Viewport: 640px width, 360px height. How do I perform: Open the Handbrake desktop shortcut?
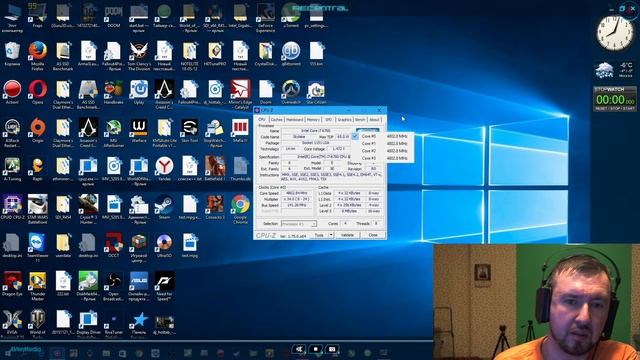pyautogui.click(x=113, y=90)
